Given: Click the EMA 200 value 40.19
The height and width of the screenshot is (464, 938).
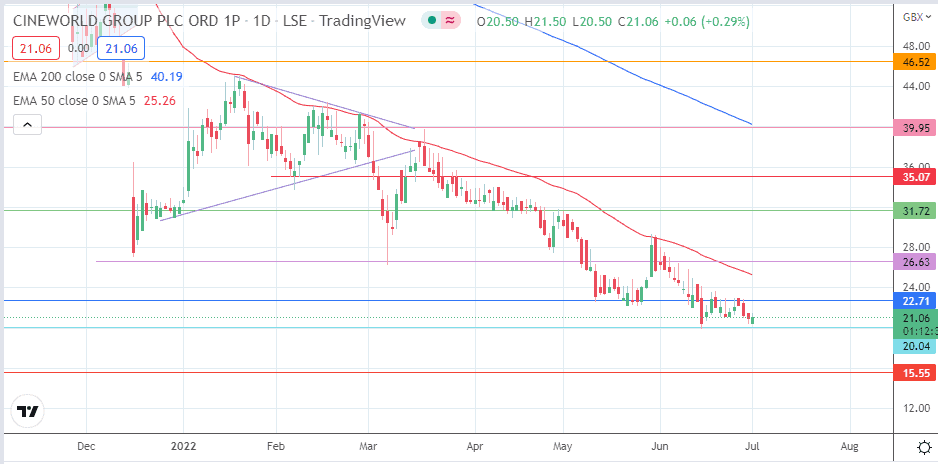Looking at the screenshot, I should point(169,77).
